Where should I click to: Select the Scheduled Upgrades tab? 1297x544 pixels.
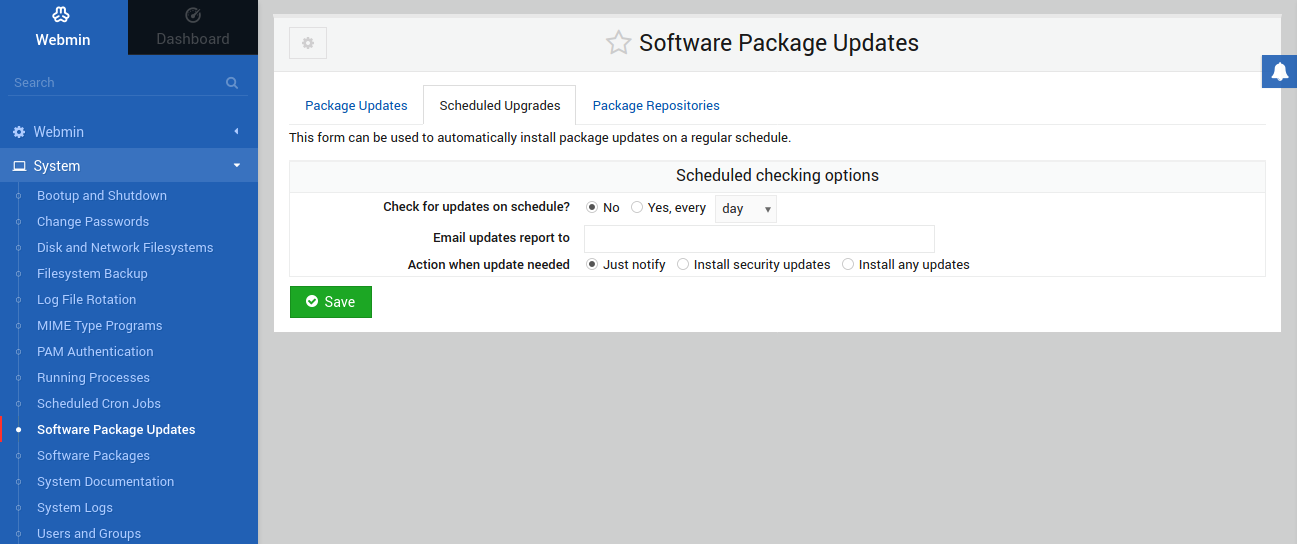(x=500, y=105)
